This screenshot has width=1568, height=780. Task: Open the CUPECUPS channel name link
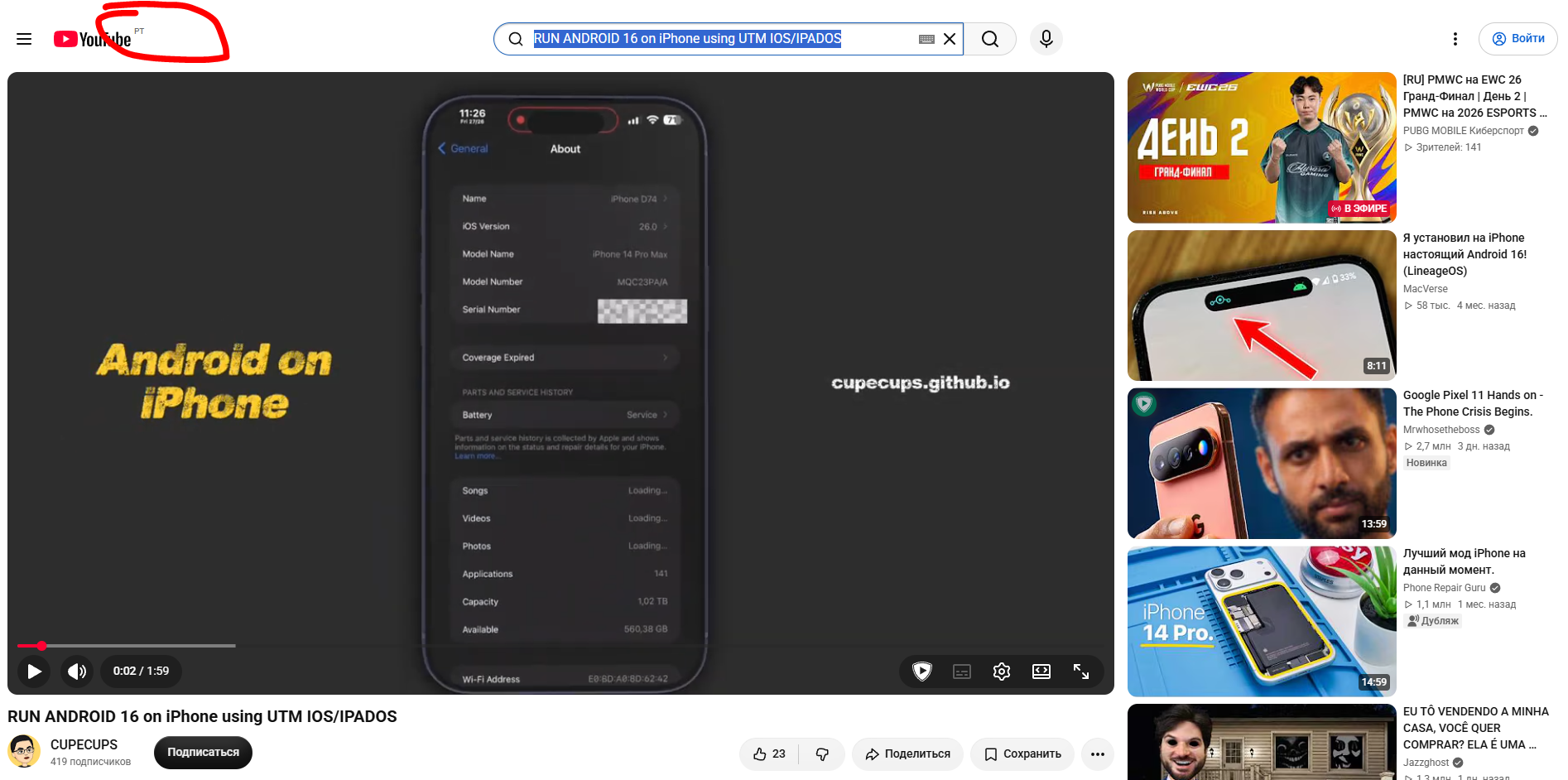tap(84, 744)
